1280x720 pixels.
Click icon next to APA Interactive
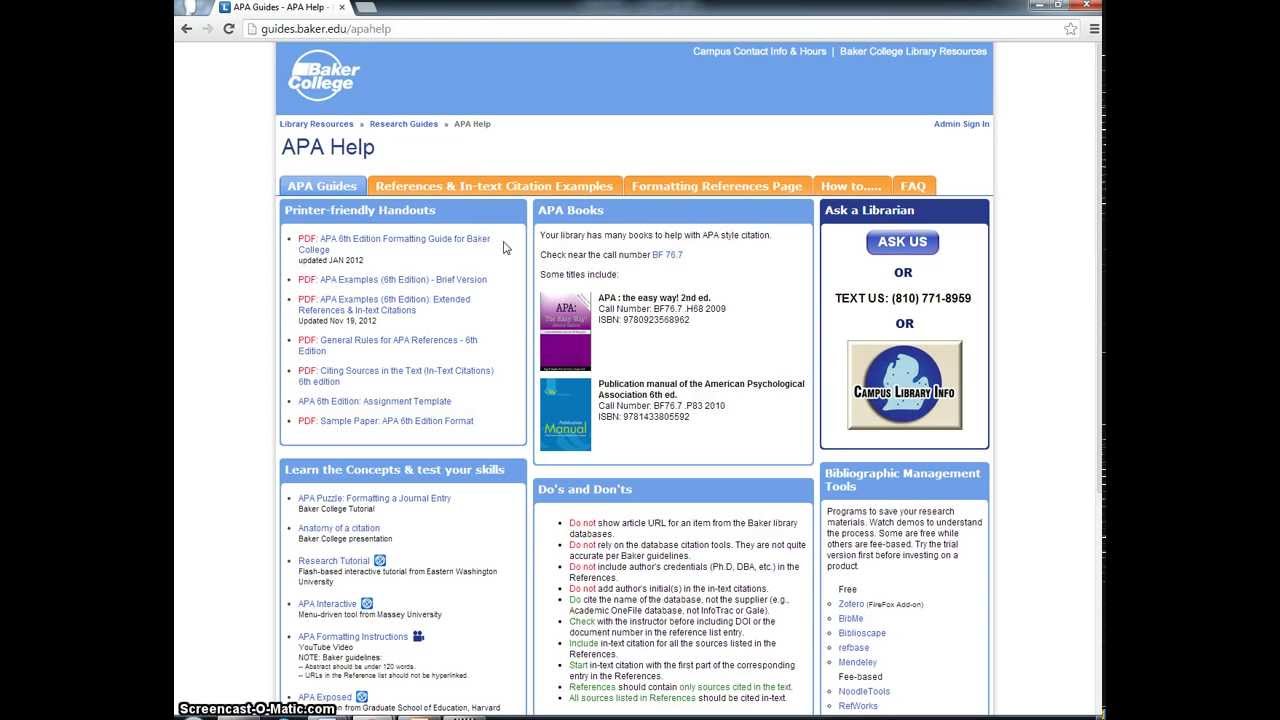pos(367,604)
